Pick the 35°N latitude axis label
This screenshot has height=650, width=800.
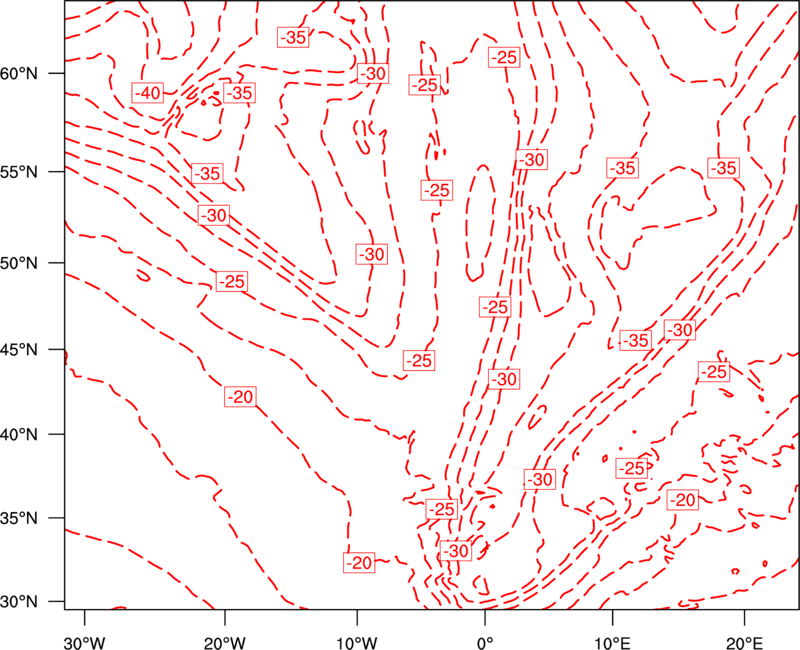point(19,518)
